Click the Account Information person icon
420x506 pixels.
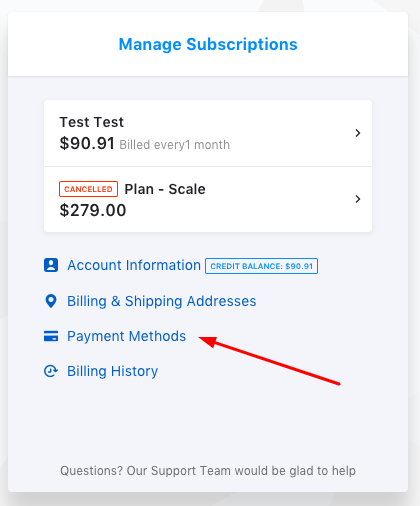coord(51,265)
